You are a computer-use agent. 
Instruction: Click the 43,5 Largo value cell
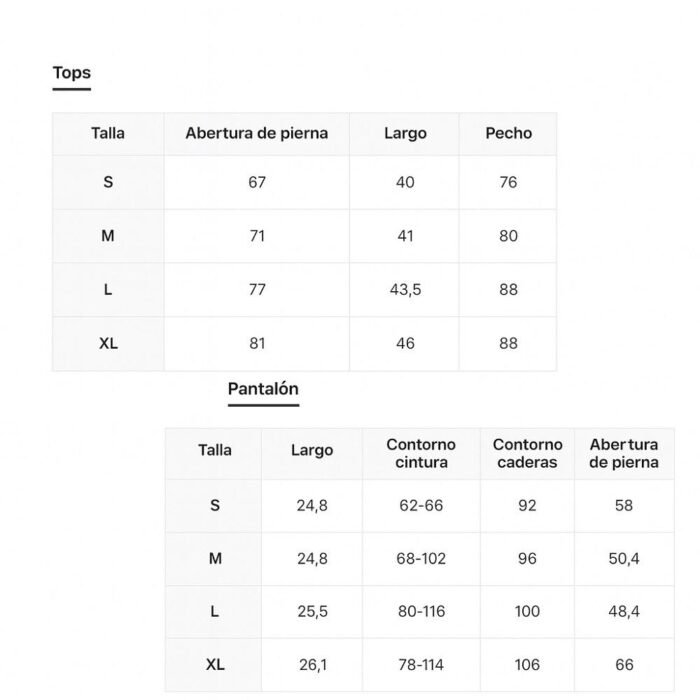pos(405,290)
